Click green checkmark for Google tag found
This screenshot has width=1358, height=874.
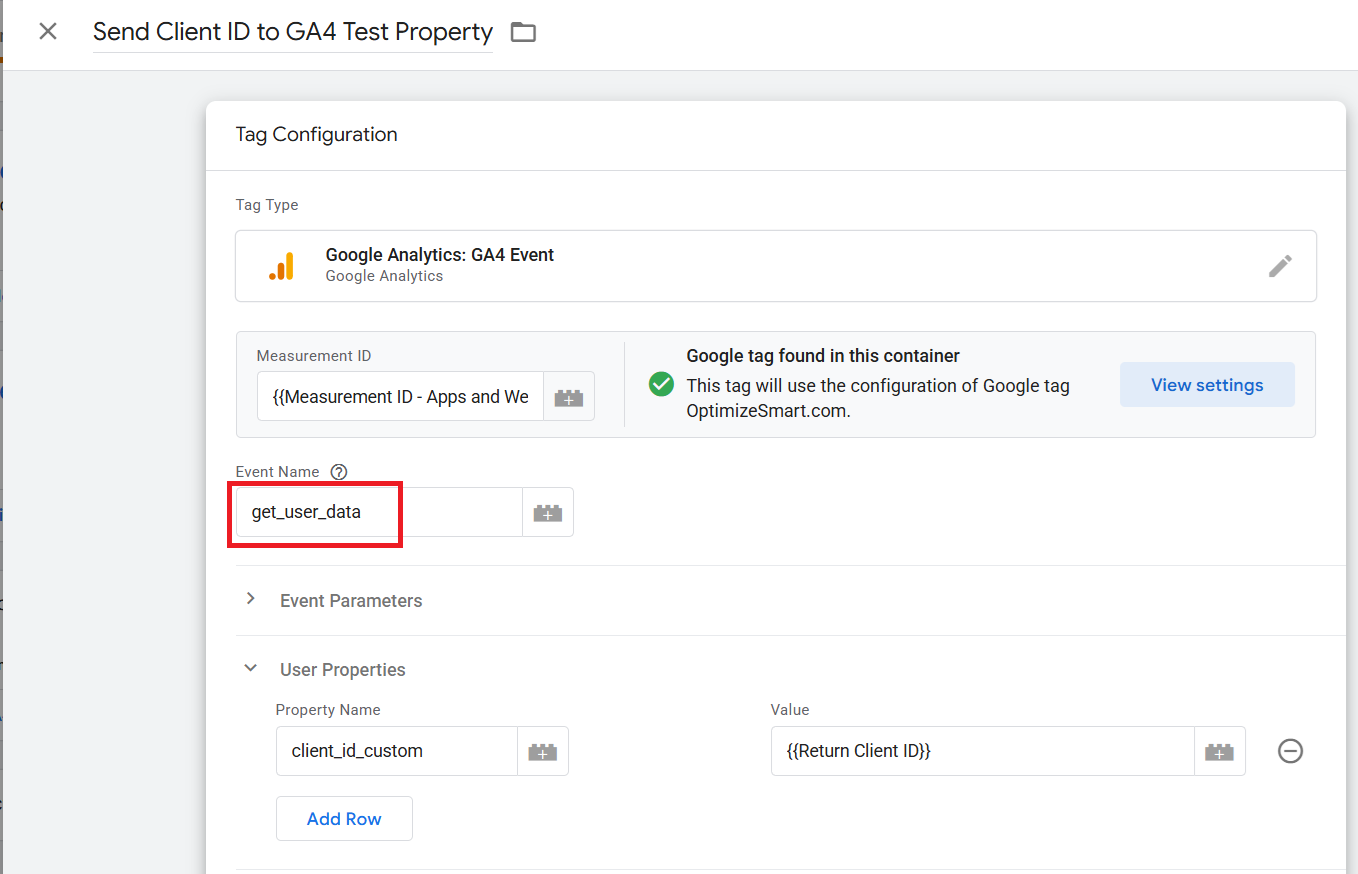(661, 384)
